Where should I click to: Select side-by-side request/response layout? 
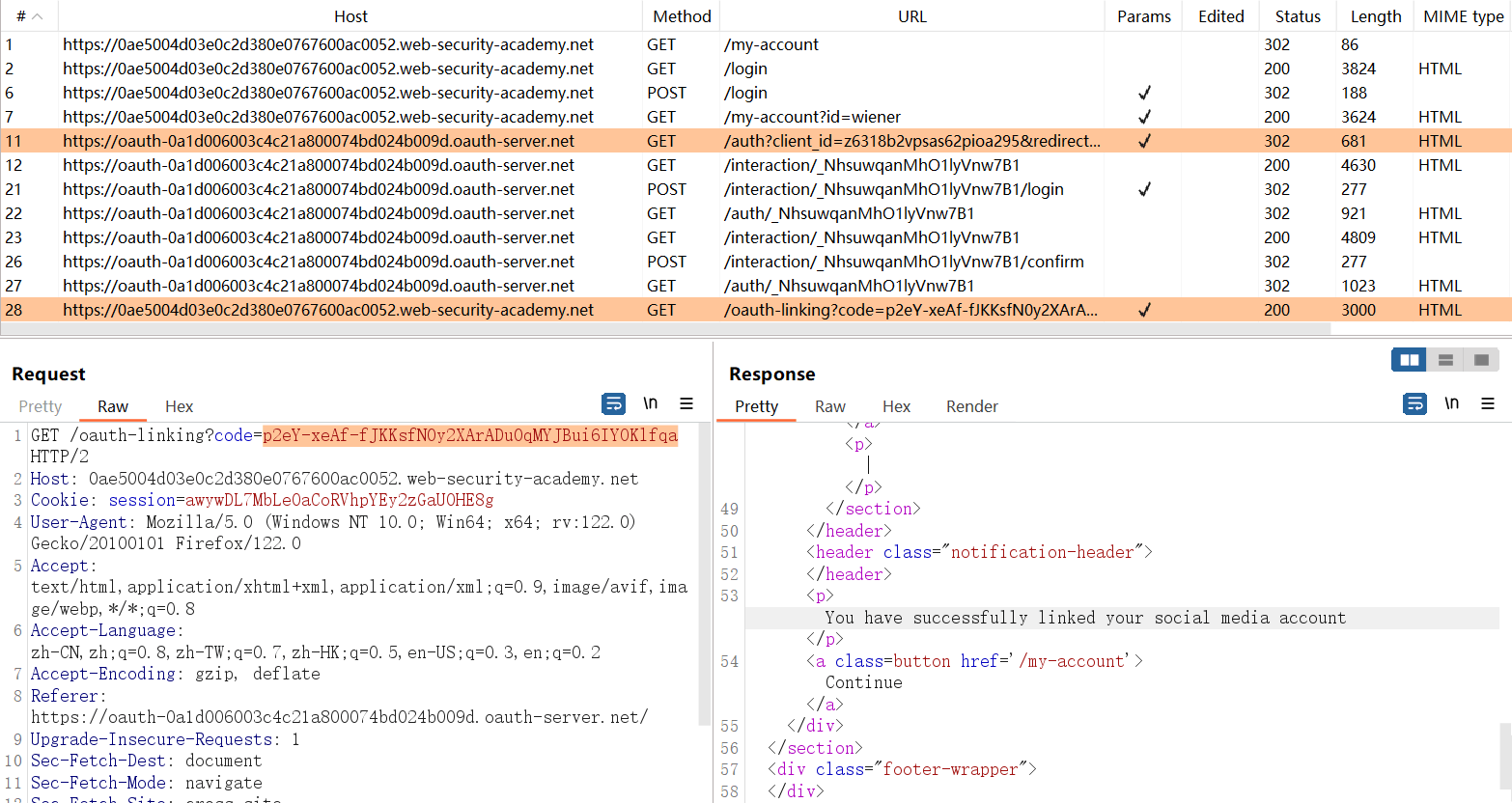click(x=1409, y=360)
